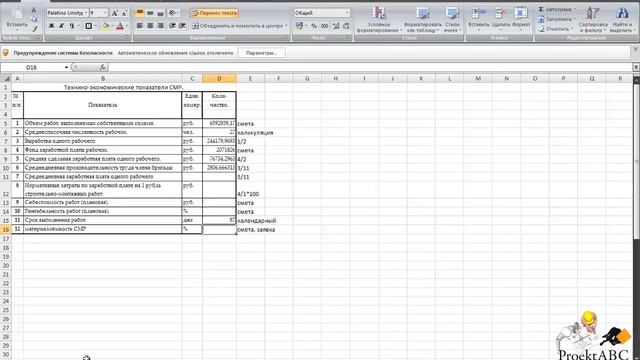The width and height of the screenshot is (640, 360).
Task: Expand the formula bar
Action: (x=636, y=67)
